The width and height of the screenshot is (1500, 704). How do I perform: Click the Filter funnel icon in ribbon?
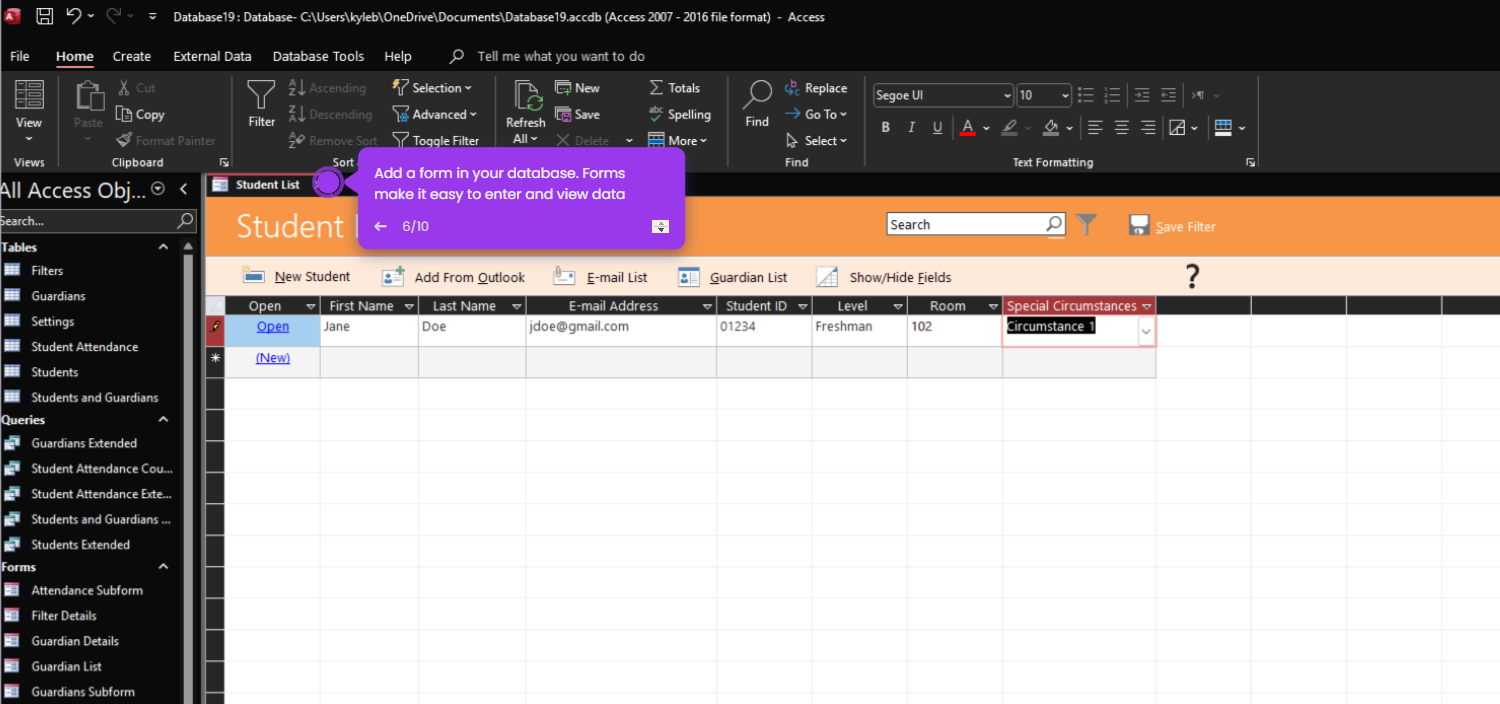pyautogui.click(x=261, y=105)
